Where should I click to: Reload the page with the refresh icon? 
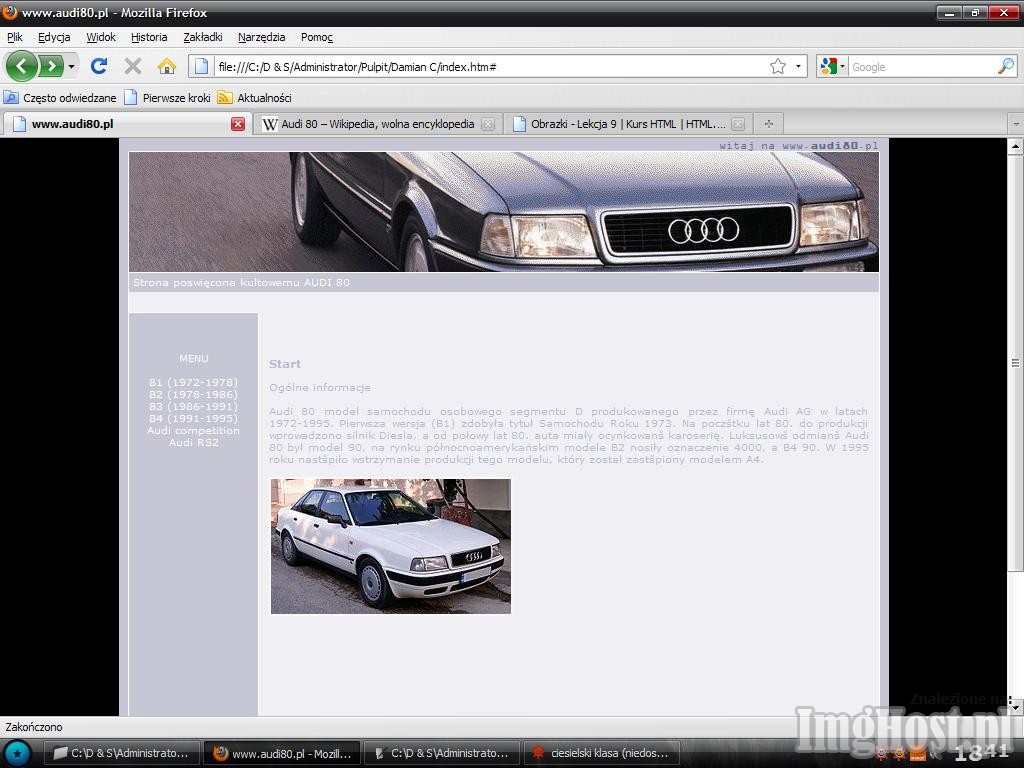(x=99, y=66)
